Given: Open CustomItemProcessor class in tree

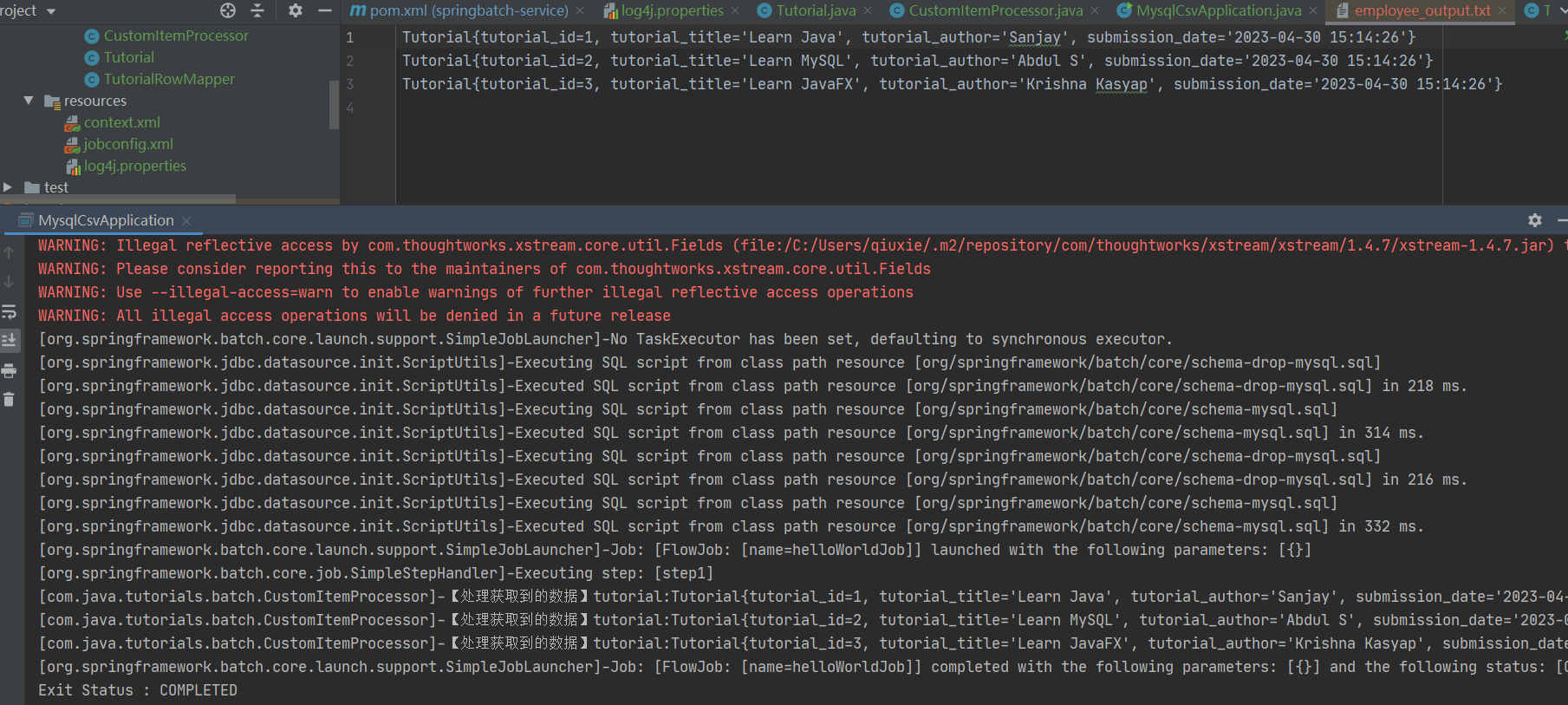Looking at the screenshot, I should [x=176, y=36].
